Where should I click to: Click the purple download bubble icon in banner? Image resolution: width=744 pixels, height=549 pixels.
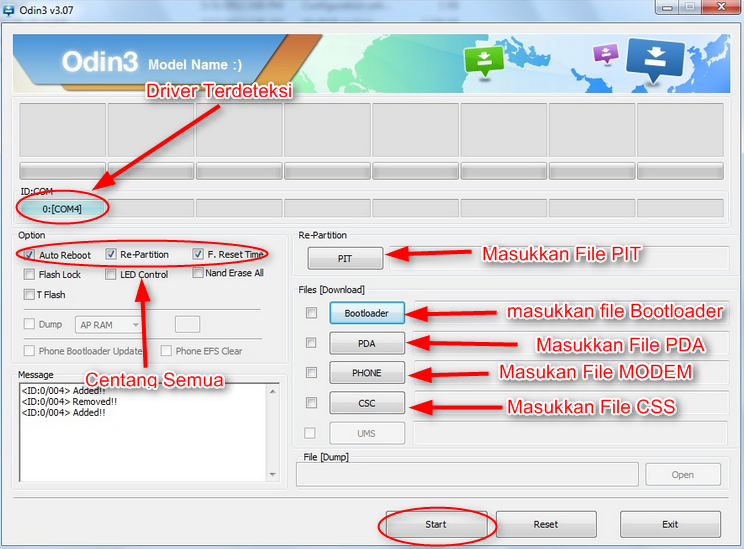(606, 54)
